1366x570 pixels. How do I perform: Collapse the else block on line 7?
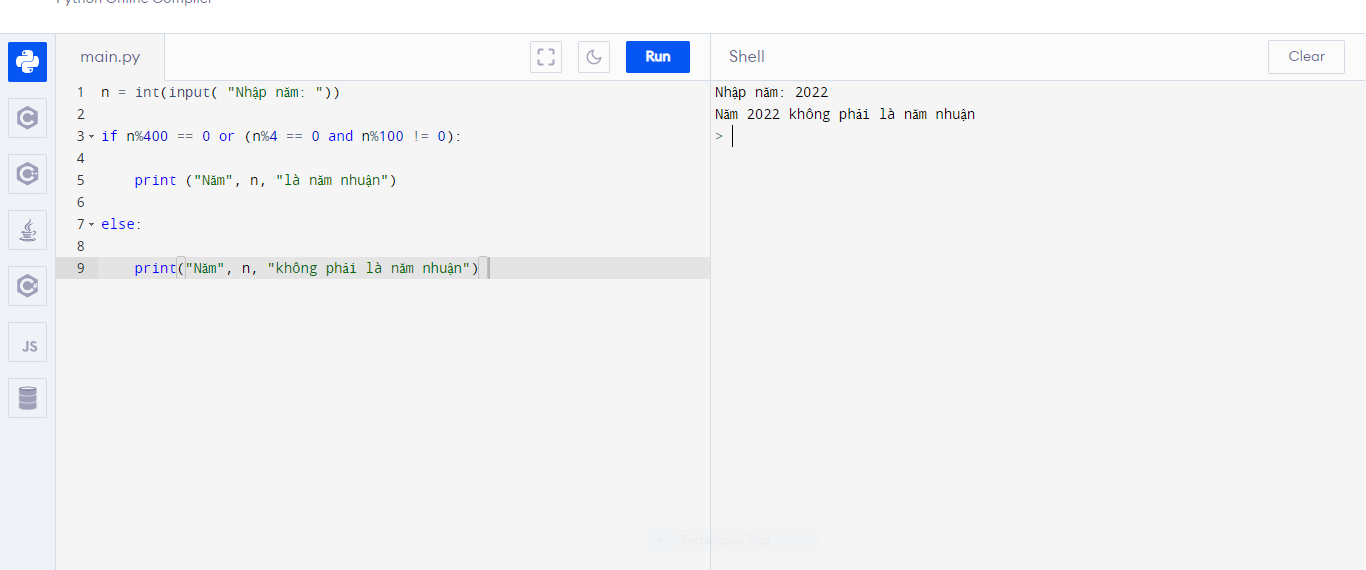tap(92, 224)
